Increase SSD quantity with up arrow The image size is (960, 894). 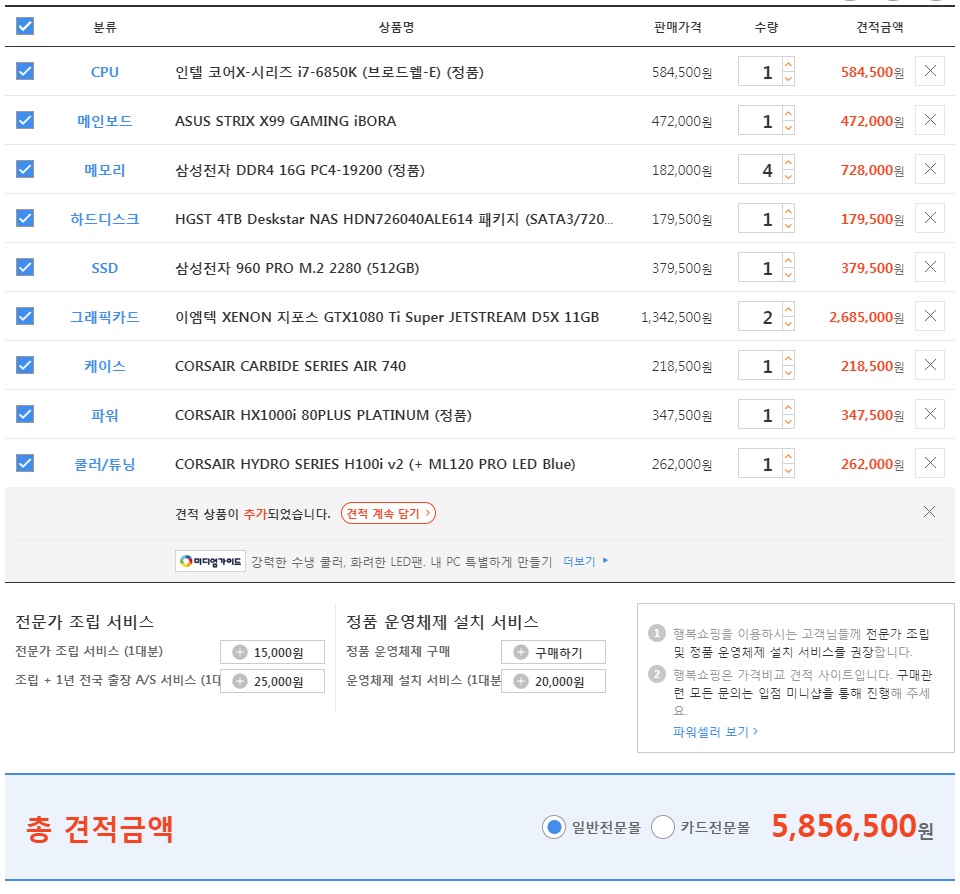(x=789, y=260)
